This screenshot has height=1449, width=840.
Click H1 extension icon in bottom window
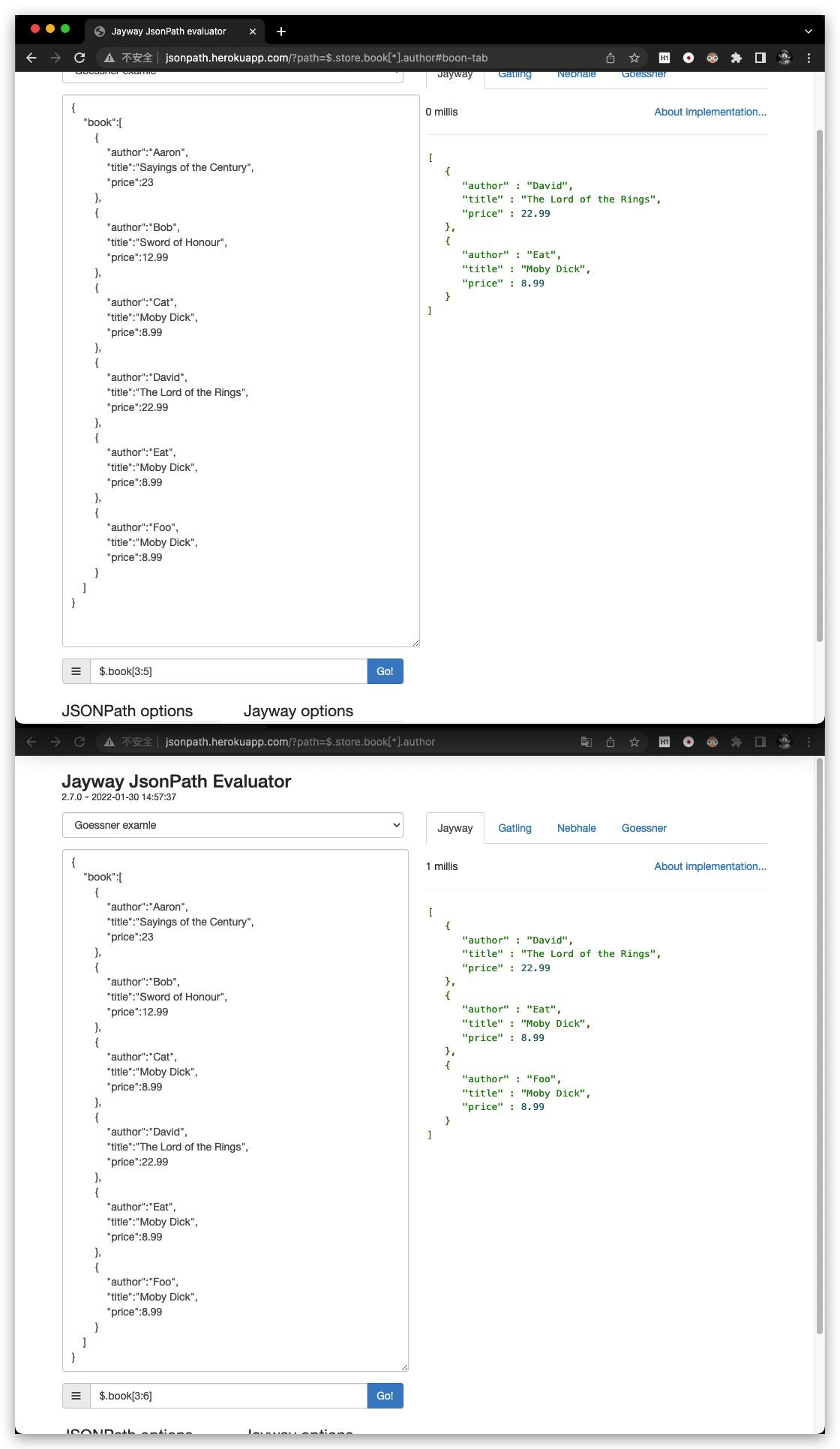[x=664, y=742]
